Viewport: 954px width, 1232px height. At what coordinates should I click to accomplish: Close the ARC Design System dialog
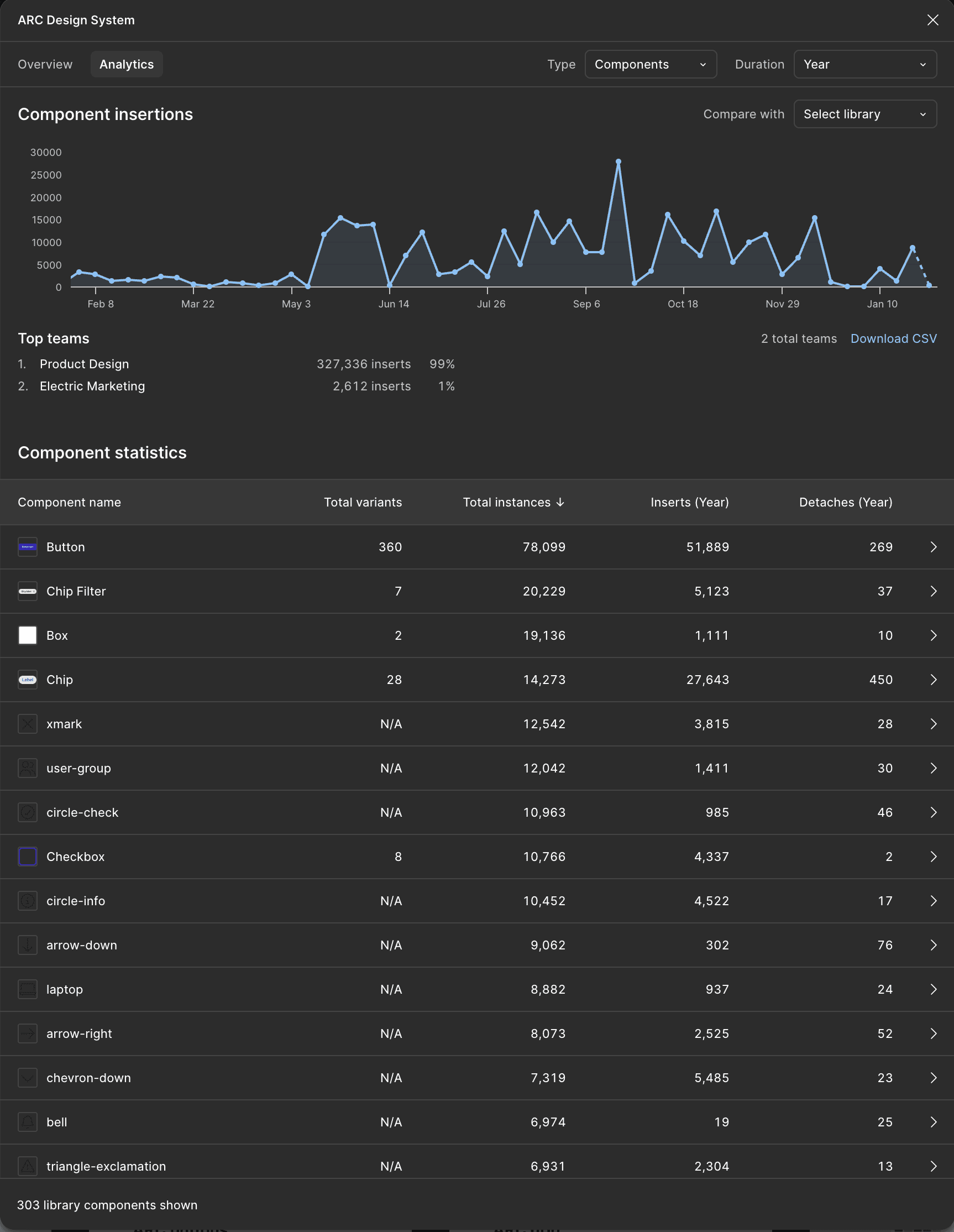[932, 20]
